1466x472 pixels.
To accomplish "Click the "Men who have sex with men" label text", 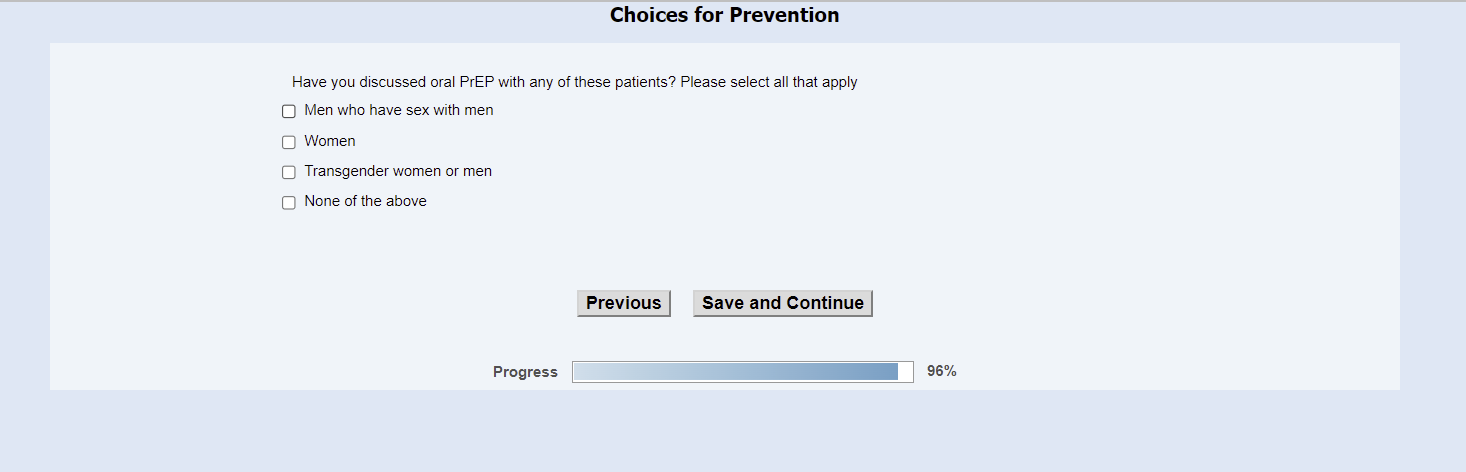I will [398, 110].
